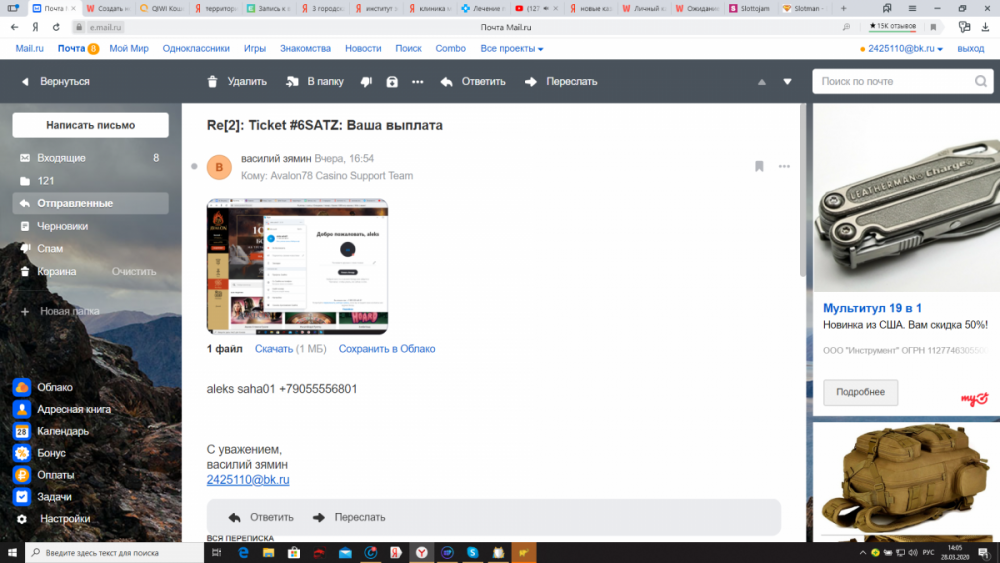Toggle the unread dot beside the sender avatar
The width and height of the screenshot is (1000, 563).
pos(194,166)
